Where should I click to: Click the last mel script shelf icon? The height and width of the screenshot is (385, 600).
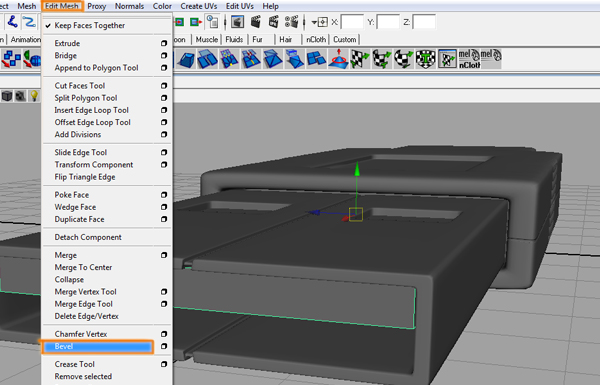(491, 59)
